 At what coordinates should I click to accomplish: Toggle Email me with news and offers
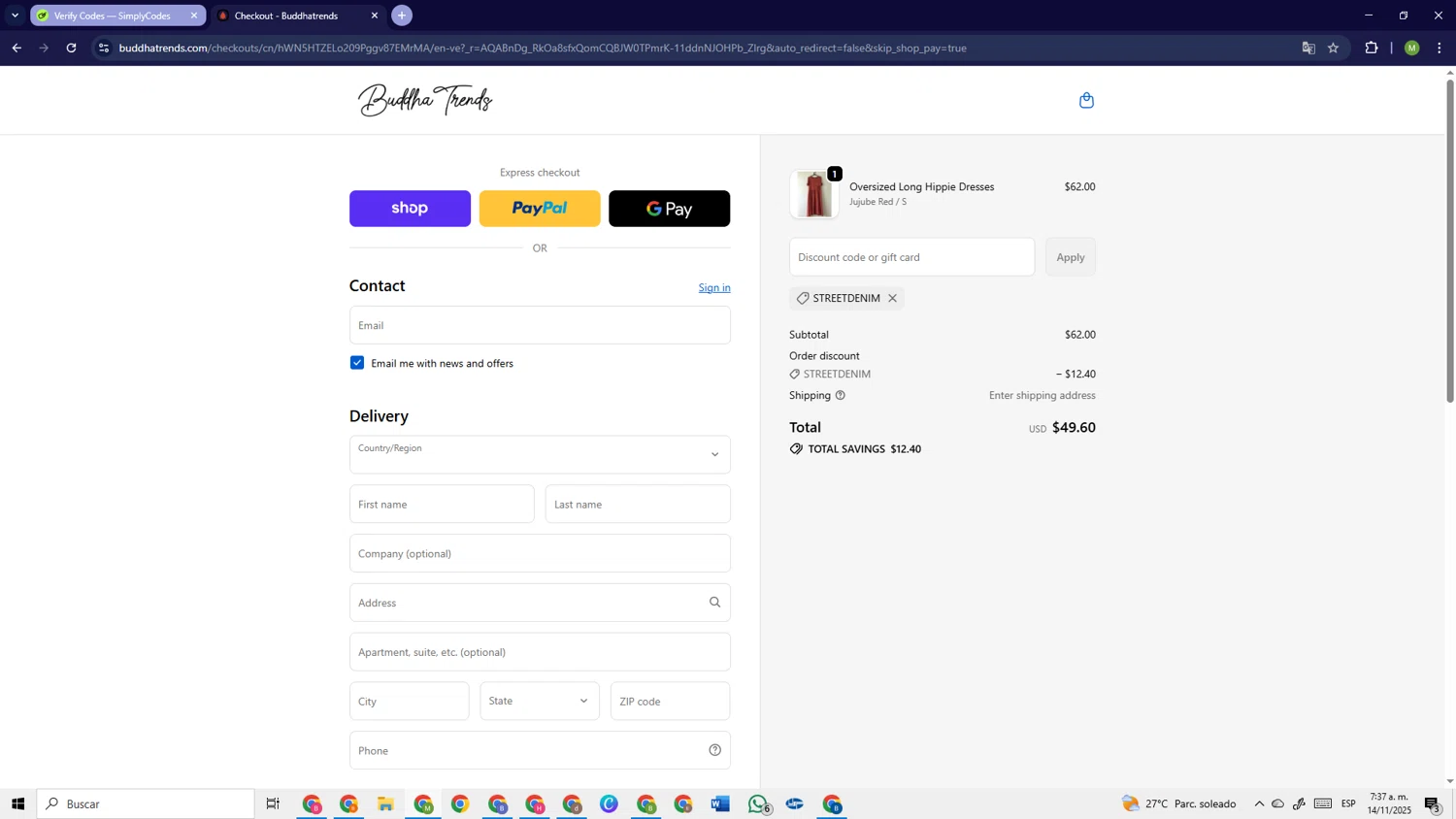357,363
